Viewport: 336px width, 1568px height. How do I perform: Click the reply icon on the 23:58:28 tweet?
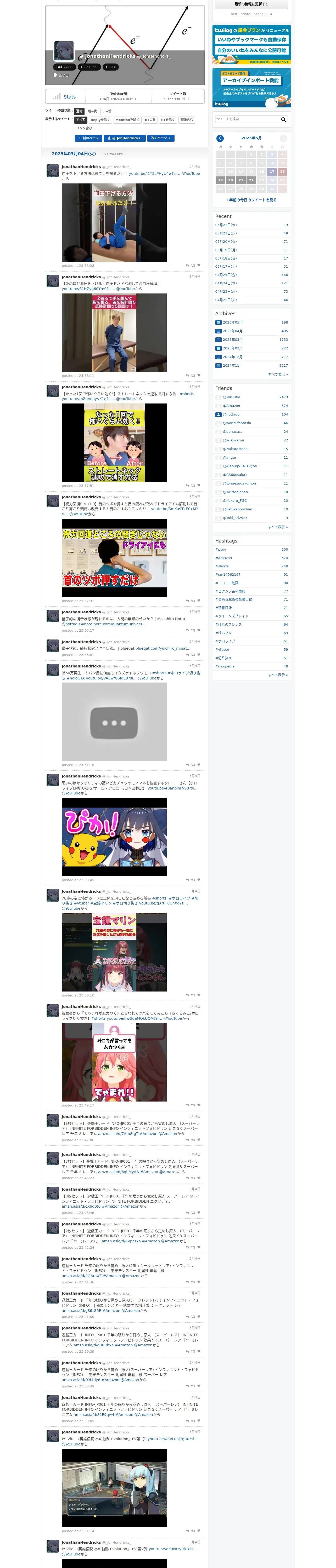pyautogui.click(x=187, y=266)
